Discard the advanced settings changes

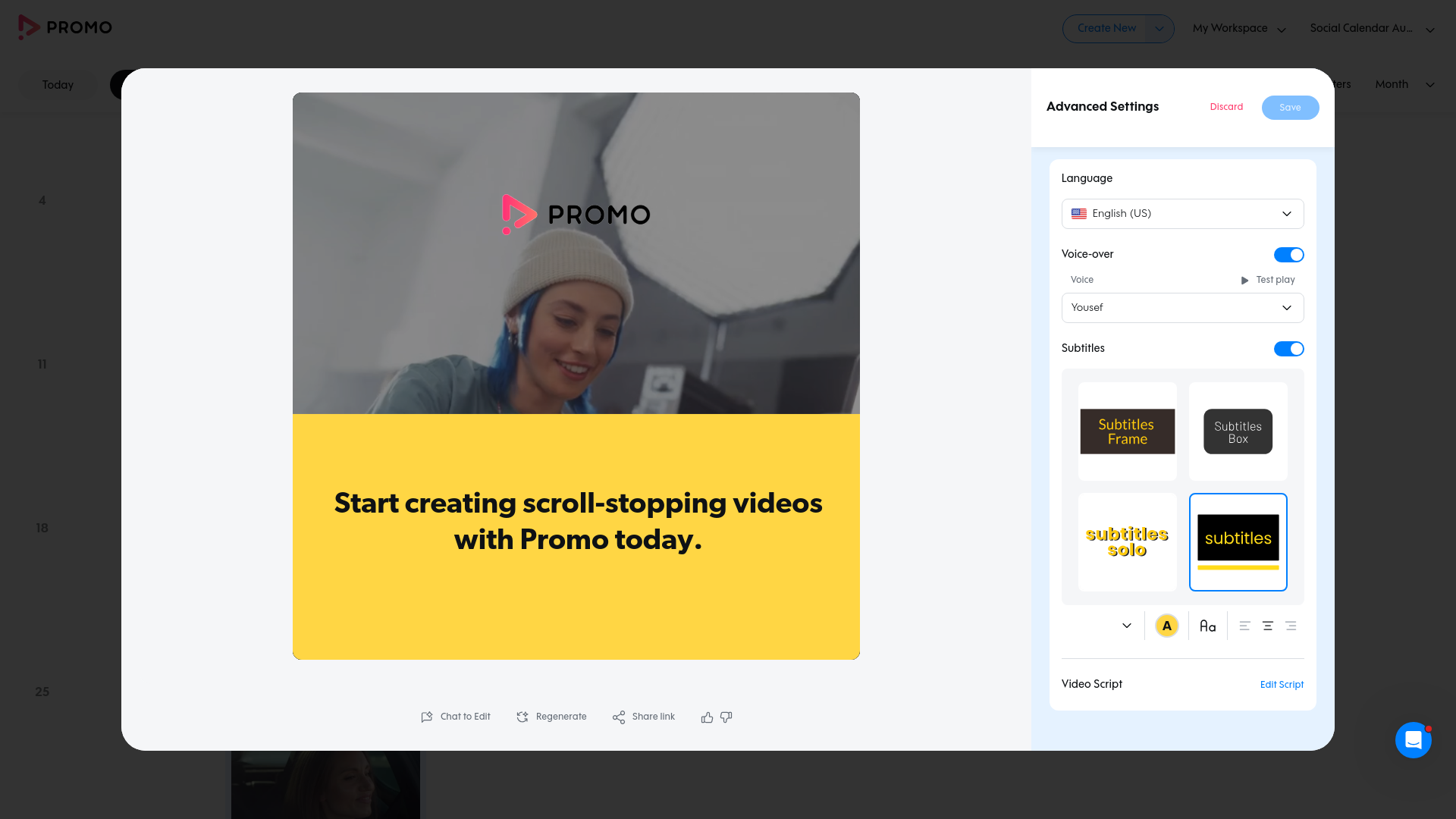[1226, 107]
